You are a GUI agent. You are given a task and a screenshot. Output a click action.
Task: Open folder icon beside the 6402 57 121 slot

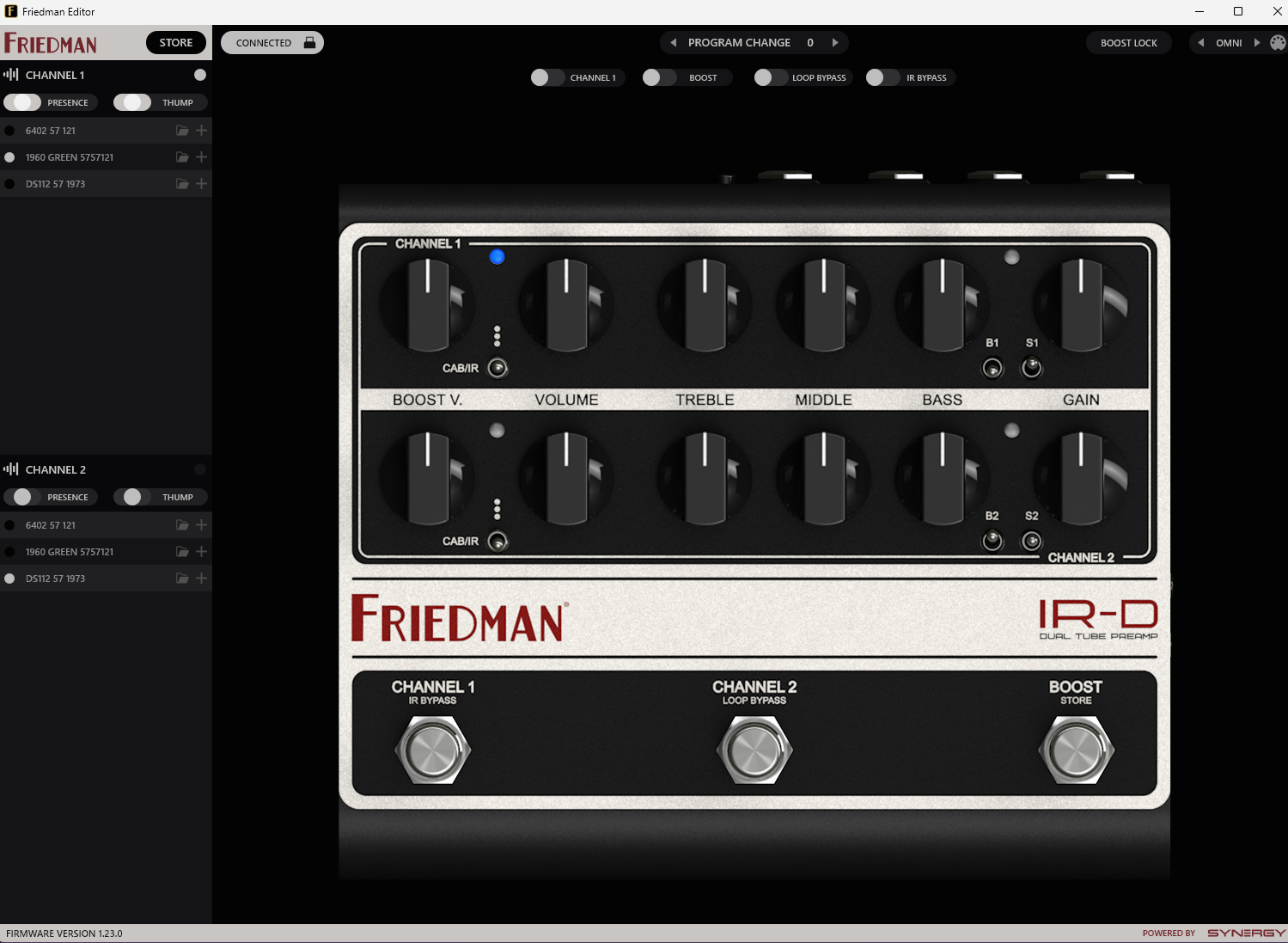tap(181, 130)
